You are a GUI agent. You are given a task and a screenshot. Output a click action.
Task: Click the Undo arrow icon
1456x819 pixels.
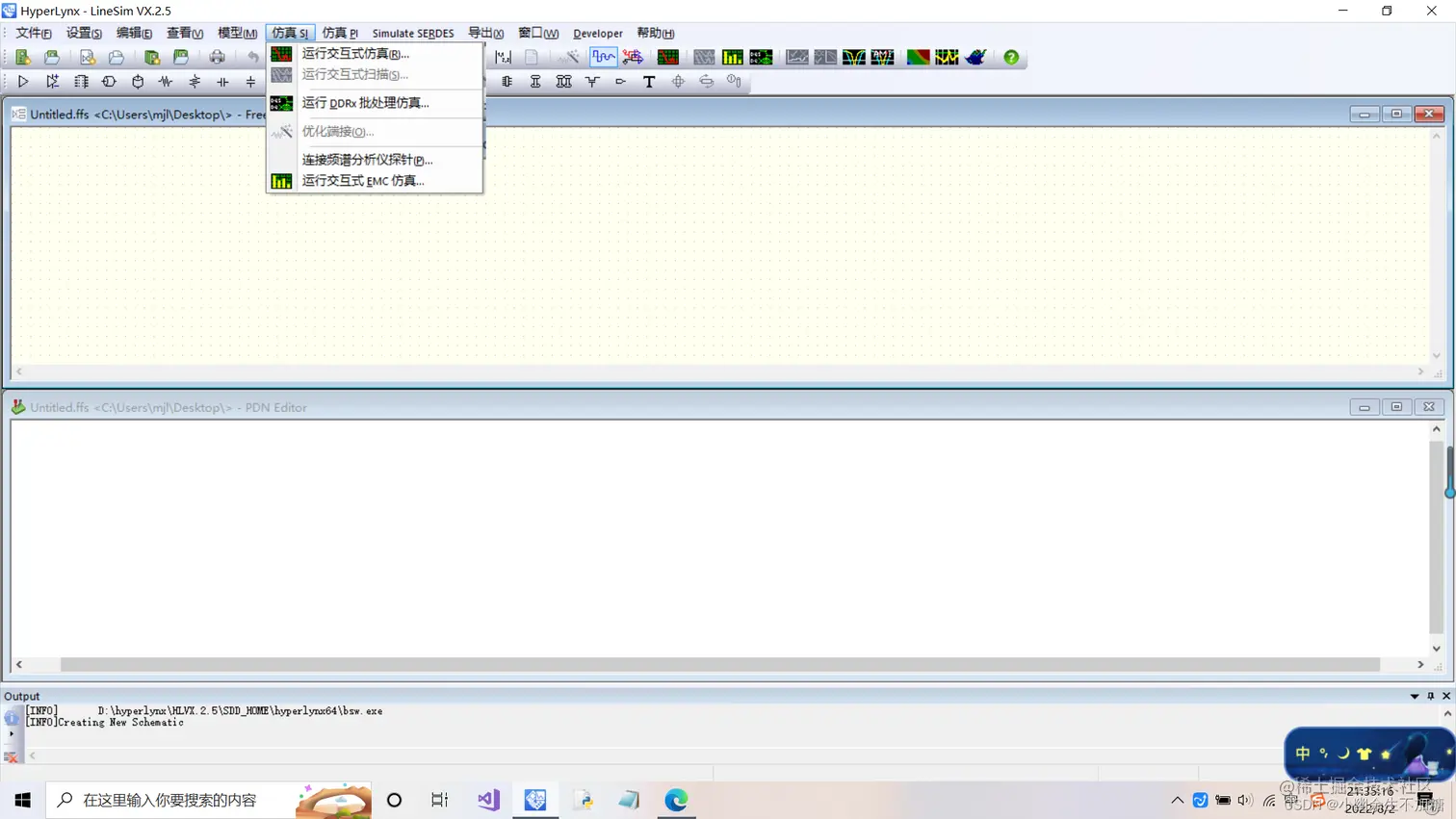click(x=252, y=58)
